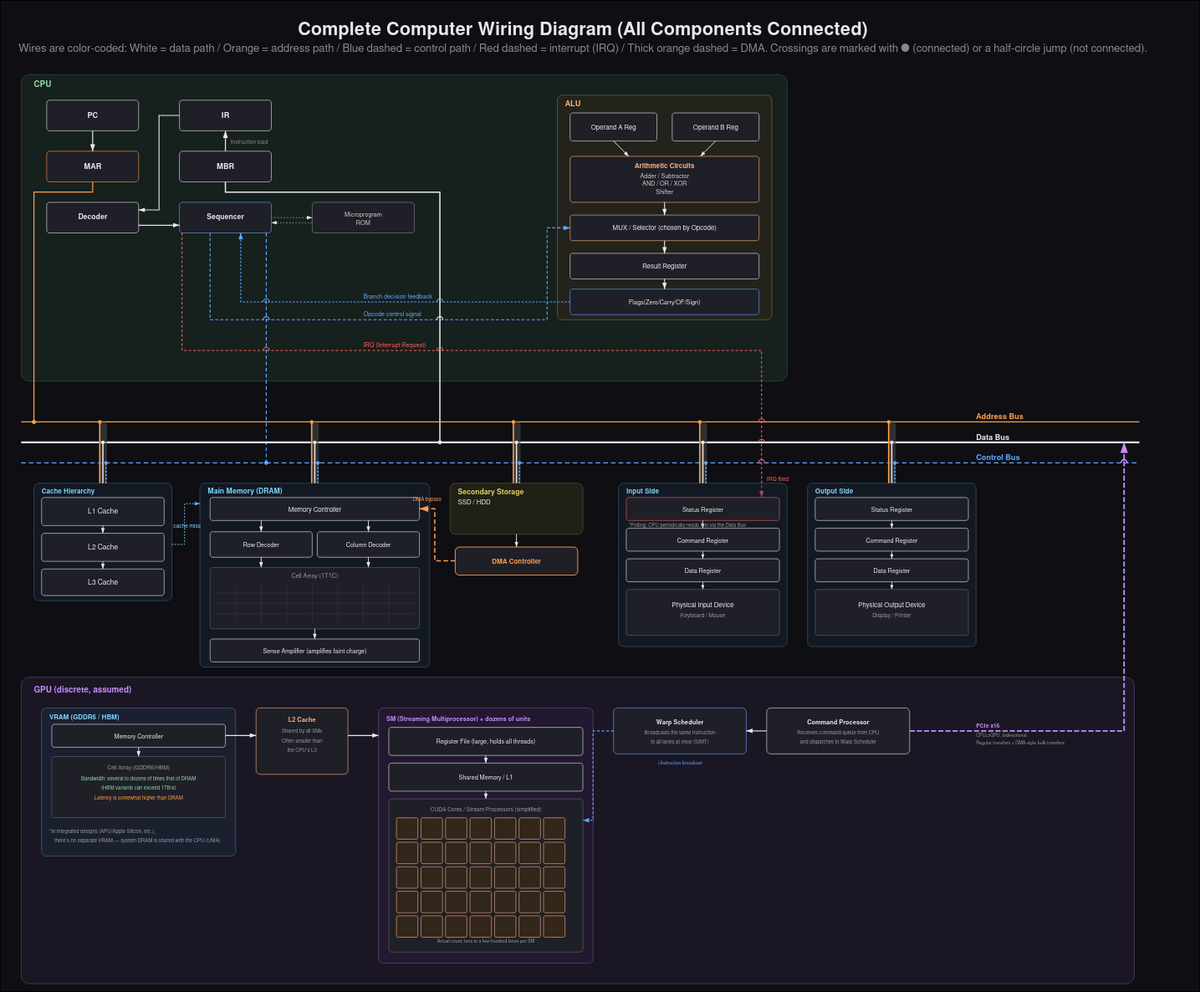Screen dimensions: 1200x992
Task: Click Memory Controller inside VRAM panel
Action: pos(138,736)
